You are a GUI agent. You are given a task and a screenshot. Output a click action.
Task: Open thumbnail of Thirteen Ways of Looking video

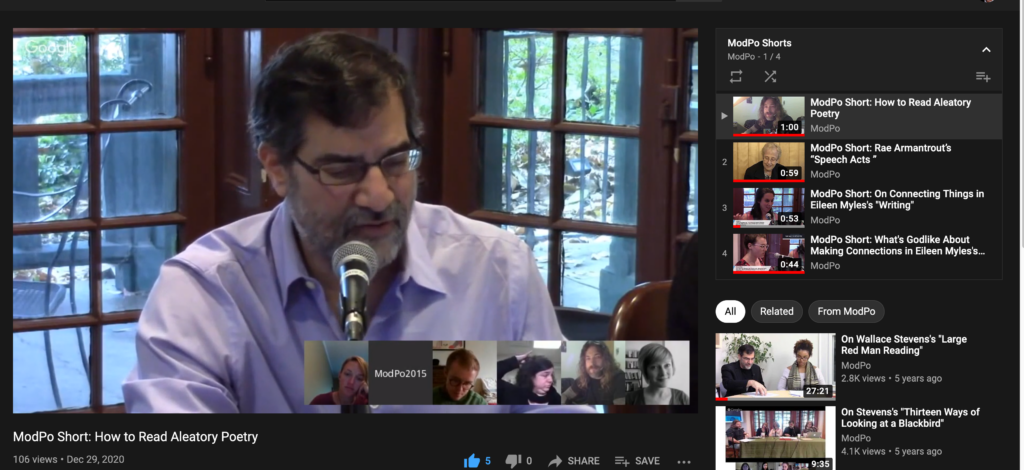tap(775, 438)
